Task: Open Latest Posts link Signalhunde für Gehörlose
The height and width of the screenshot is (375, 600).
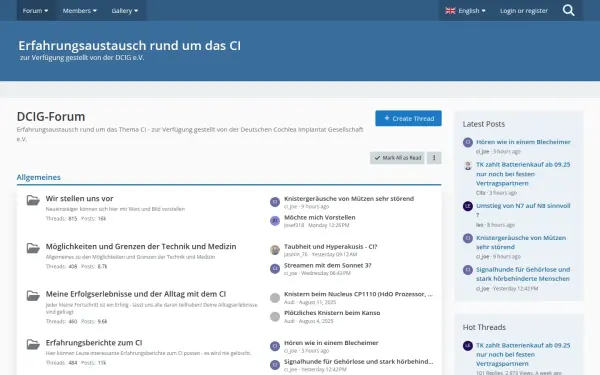Action: (523, 274)
